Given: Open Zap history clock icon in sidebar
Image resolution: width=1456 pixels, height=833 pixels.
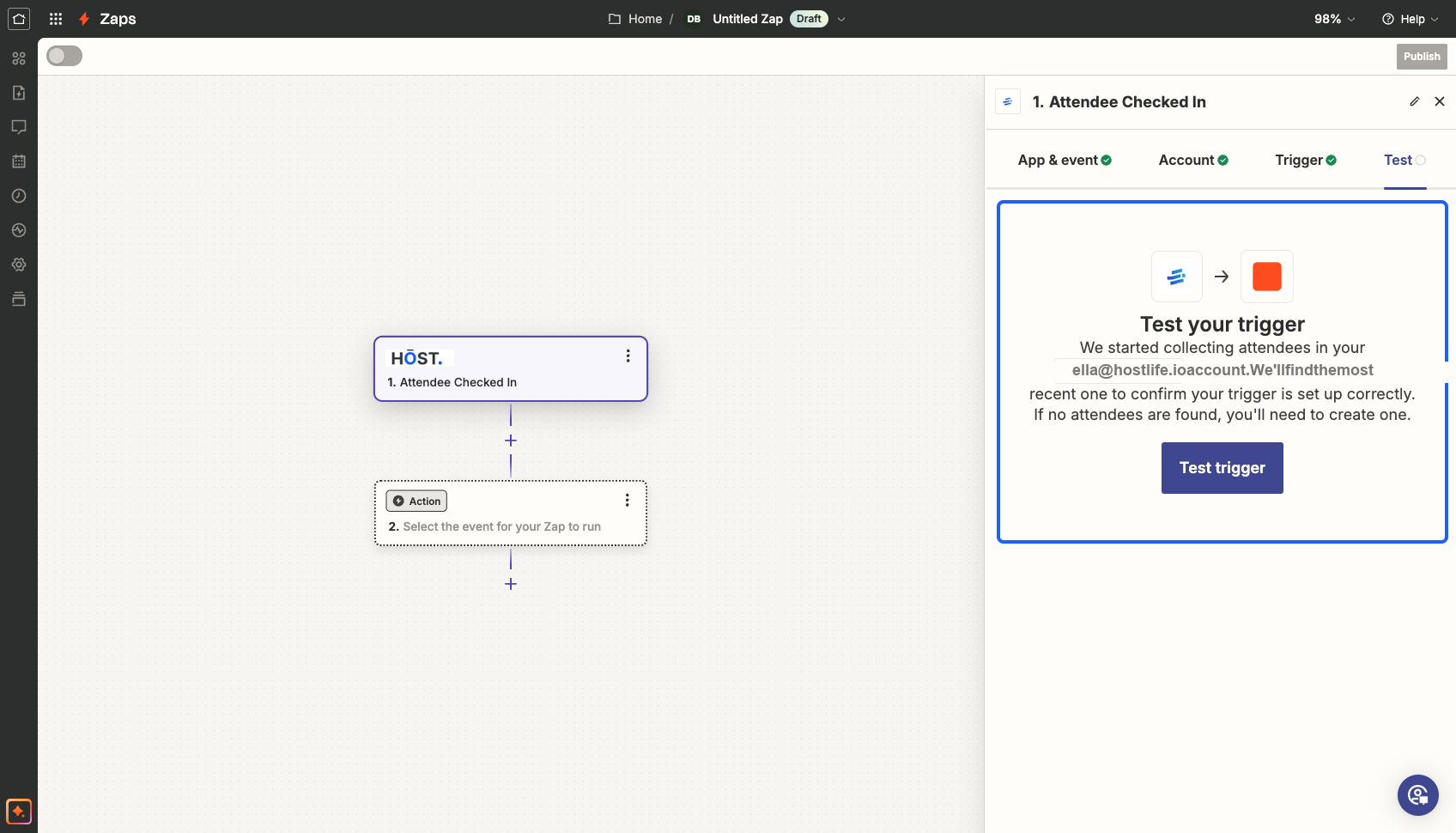Looking at the screenshot, I should tap(19, 196).
